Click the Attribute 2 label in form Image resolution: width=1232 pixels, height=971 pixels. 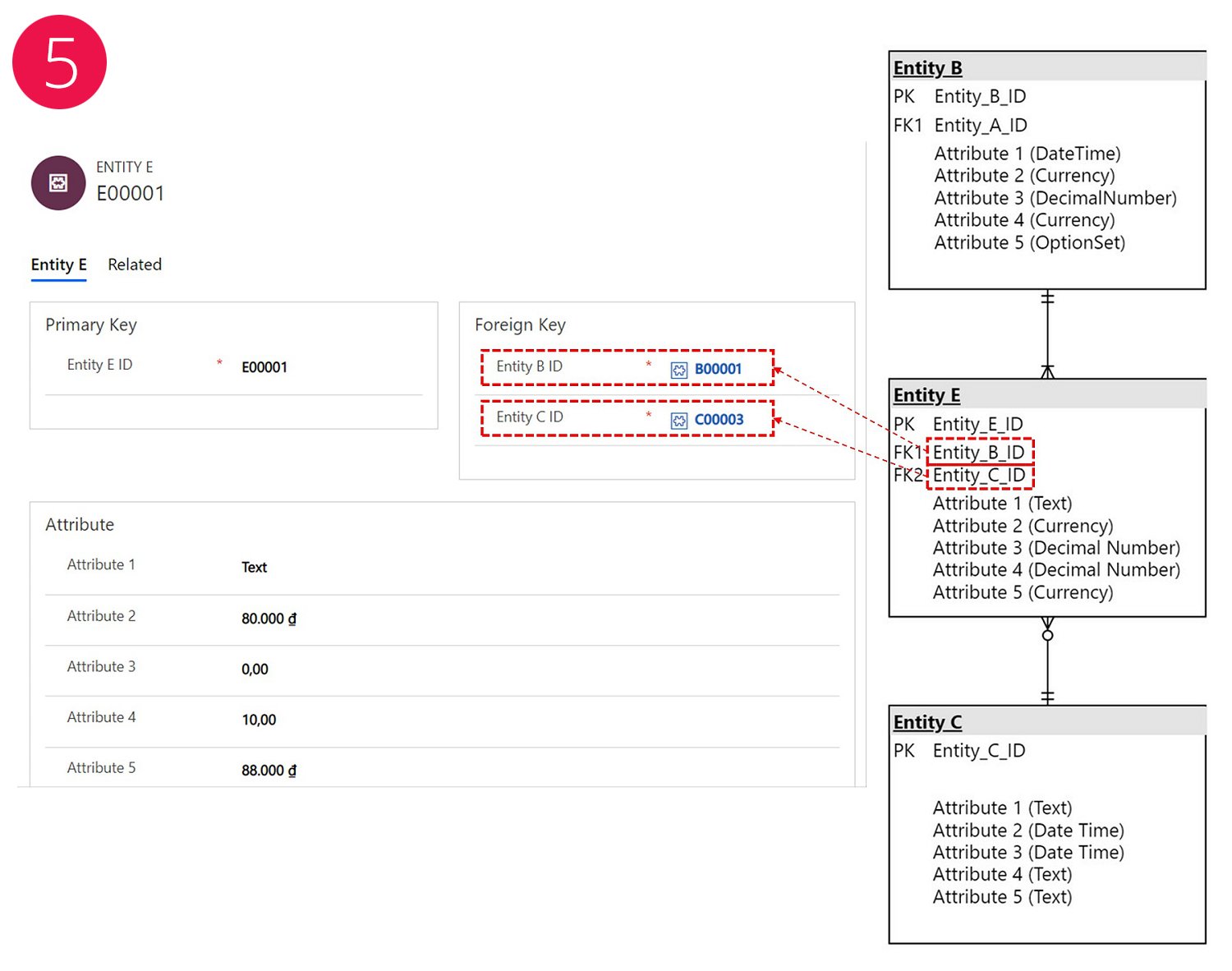(x=101, y=616)
